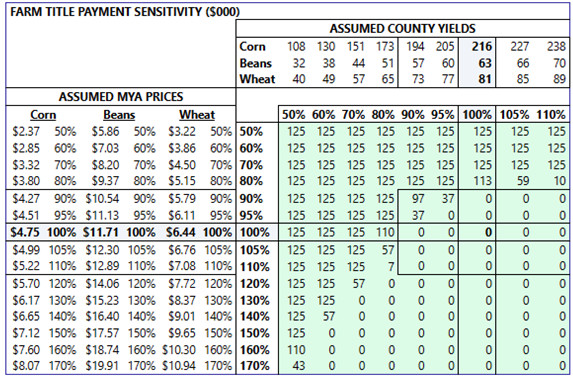
Task: Click the Assumed County Yields header
Action: 402,29
